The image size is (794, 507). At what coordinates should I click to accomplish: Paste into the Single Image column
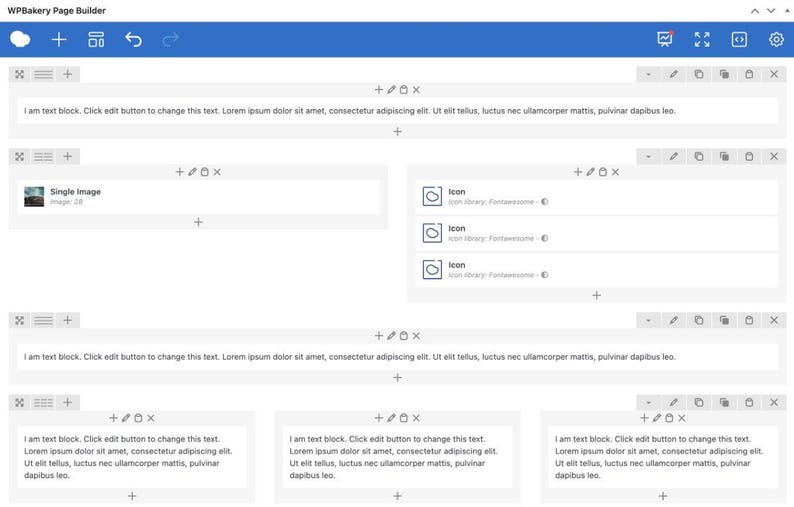pyautogui.click(x=205, y=172)
